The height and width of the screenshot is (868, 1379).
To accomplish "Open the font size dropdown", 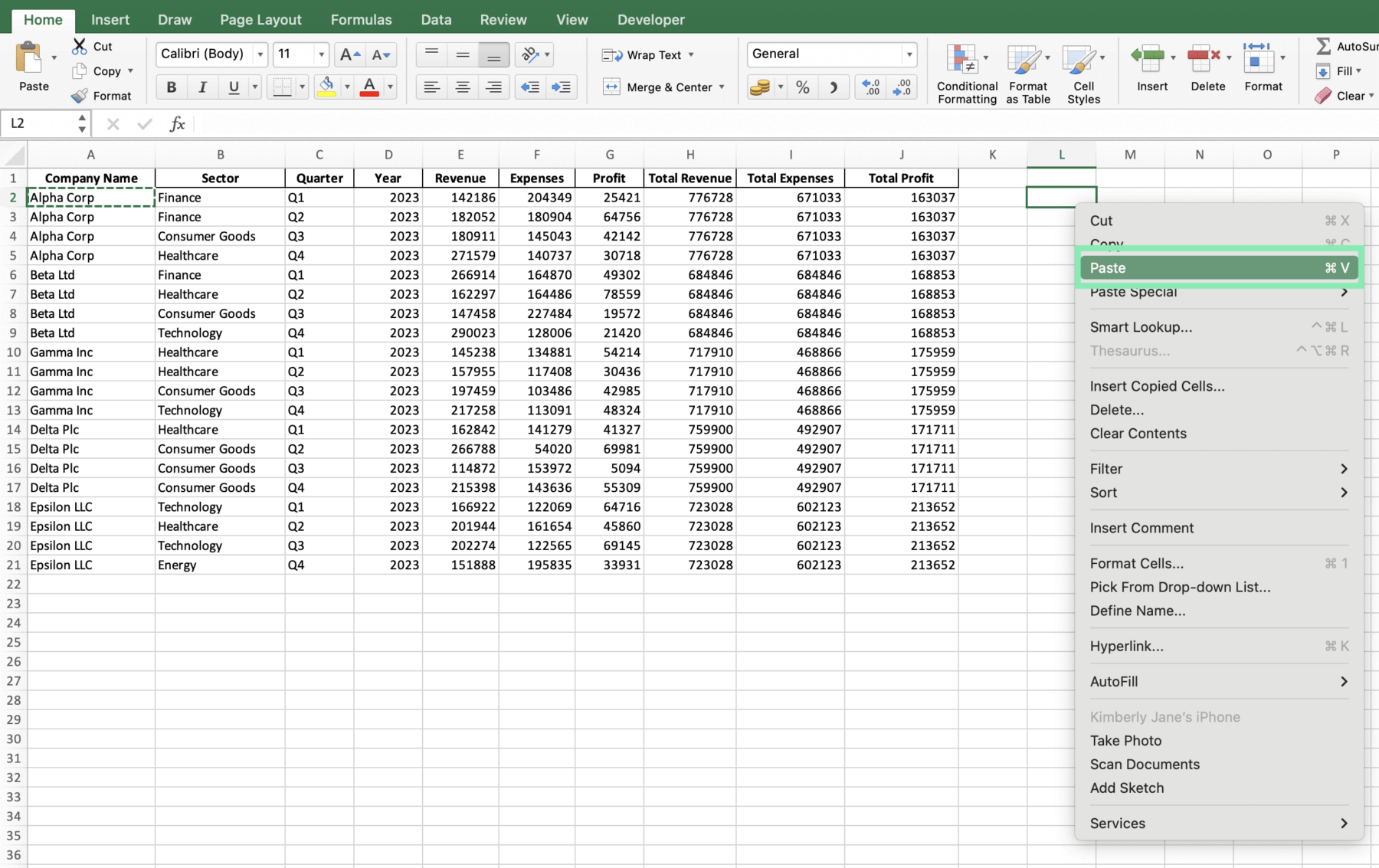I will [x=319, y=54].
